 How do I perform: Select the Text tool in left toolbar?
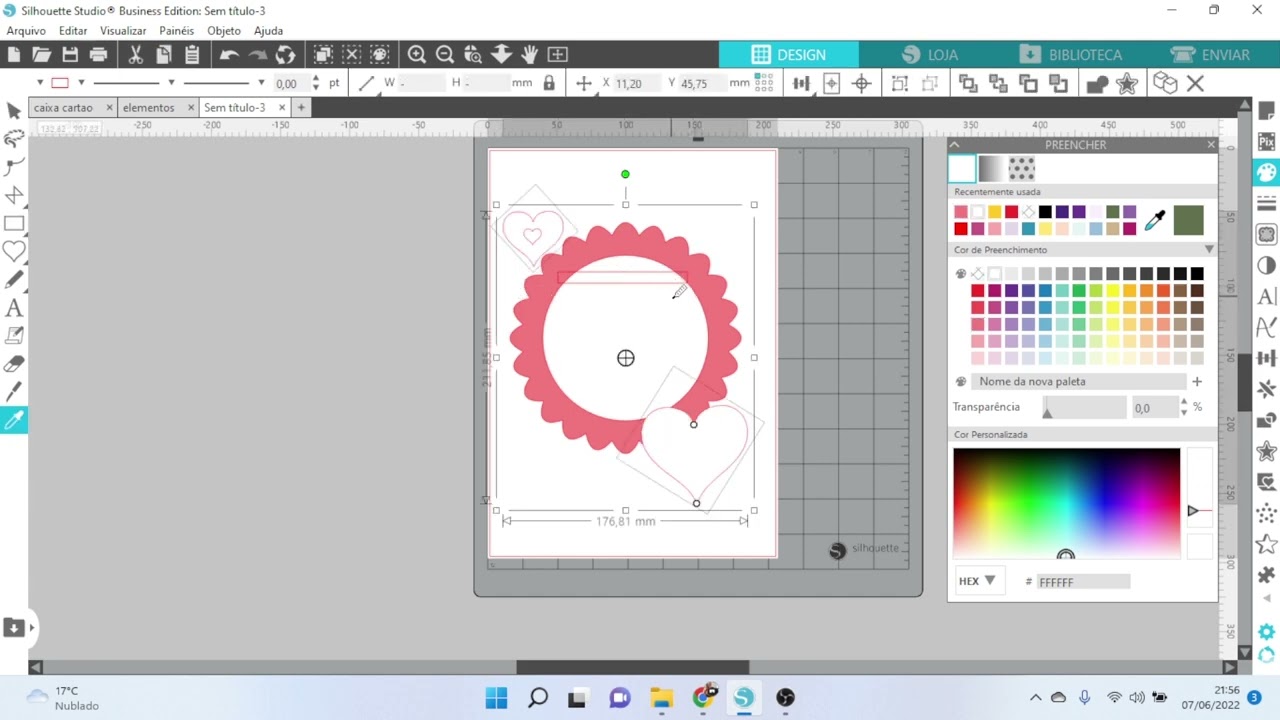pyautogui.click(x=14, y=308)
